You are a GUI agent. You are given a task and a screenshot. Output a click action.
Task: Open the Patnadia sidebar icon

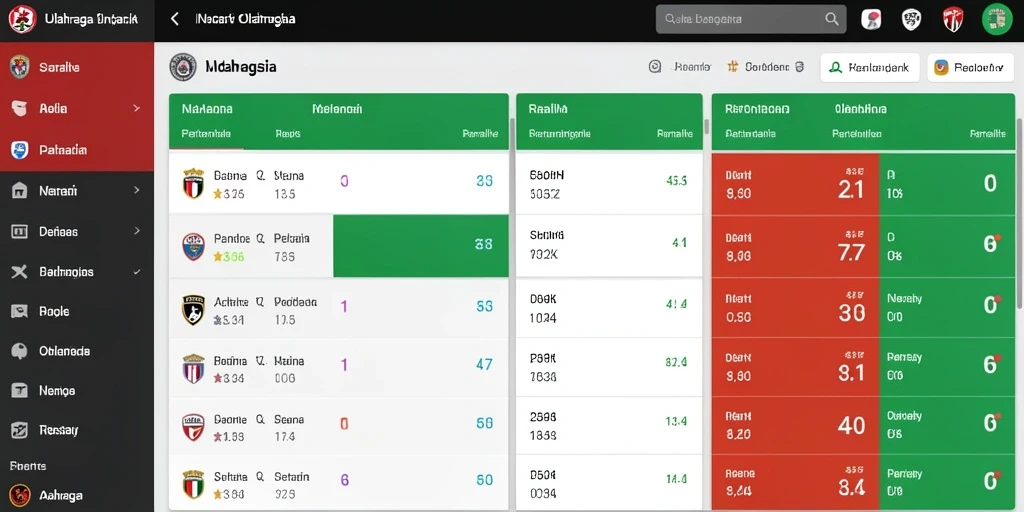click(20, 150)
